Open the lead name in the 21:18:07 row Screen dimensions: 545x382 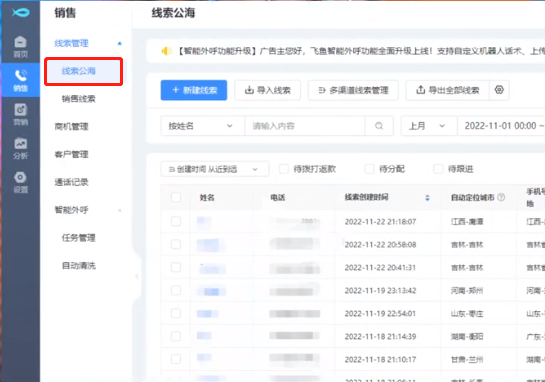coord(204,221)
